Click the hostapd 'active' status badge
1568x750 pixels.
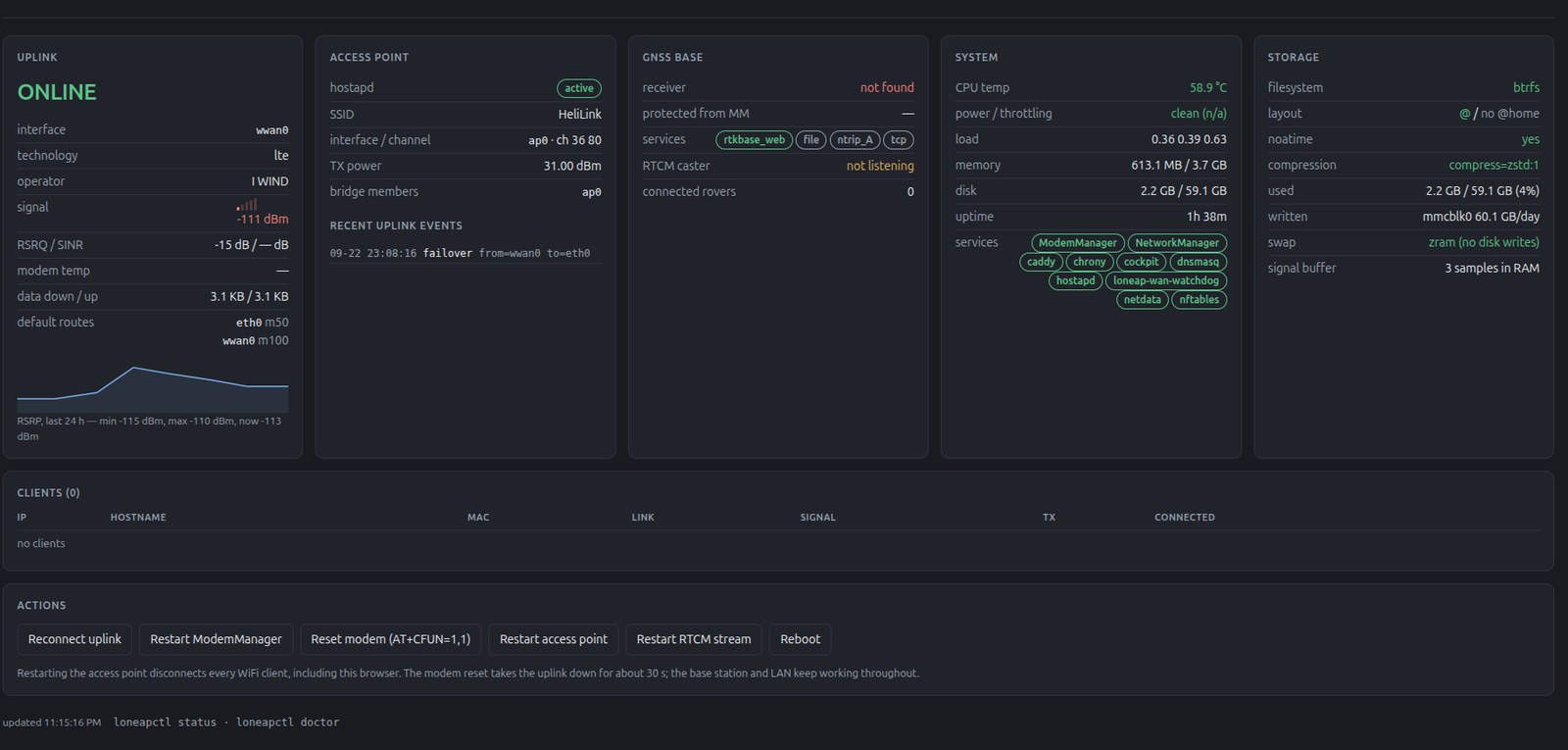click(x=579, y=88)
